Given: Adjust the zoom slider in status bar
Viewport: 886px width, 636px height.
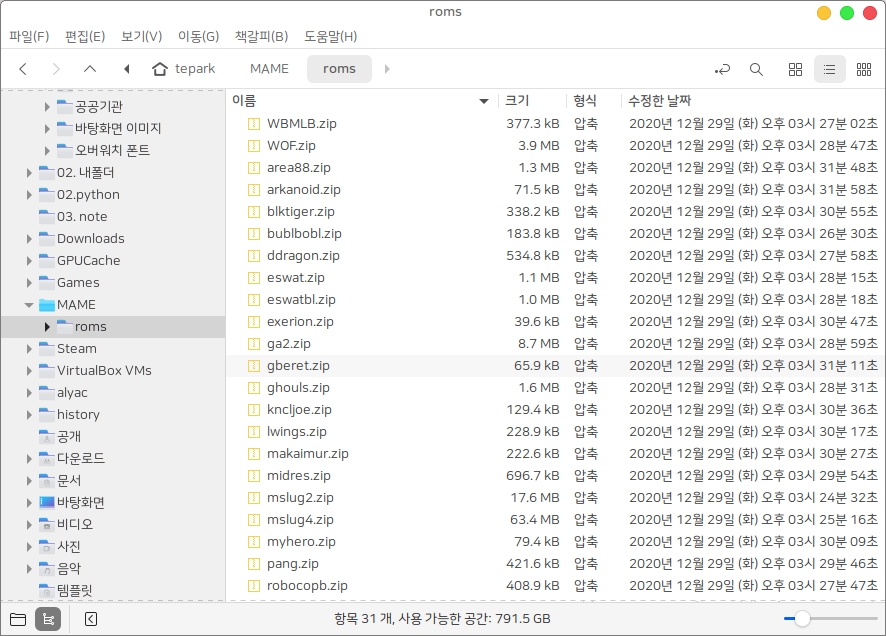Looking at the screenshot, I should 802,619.
